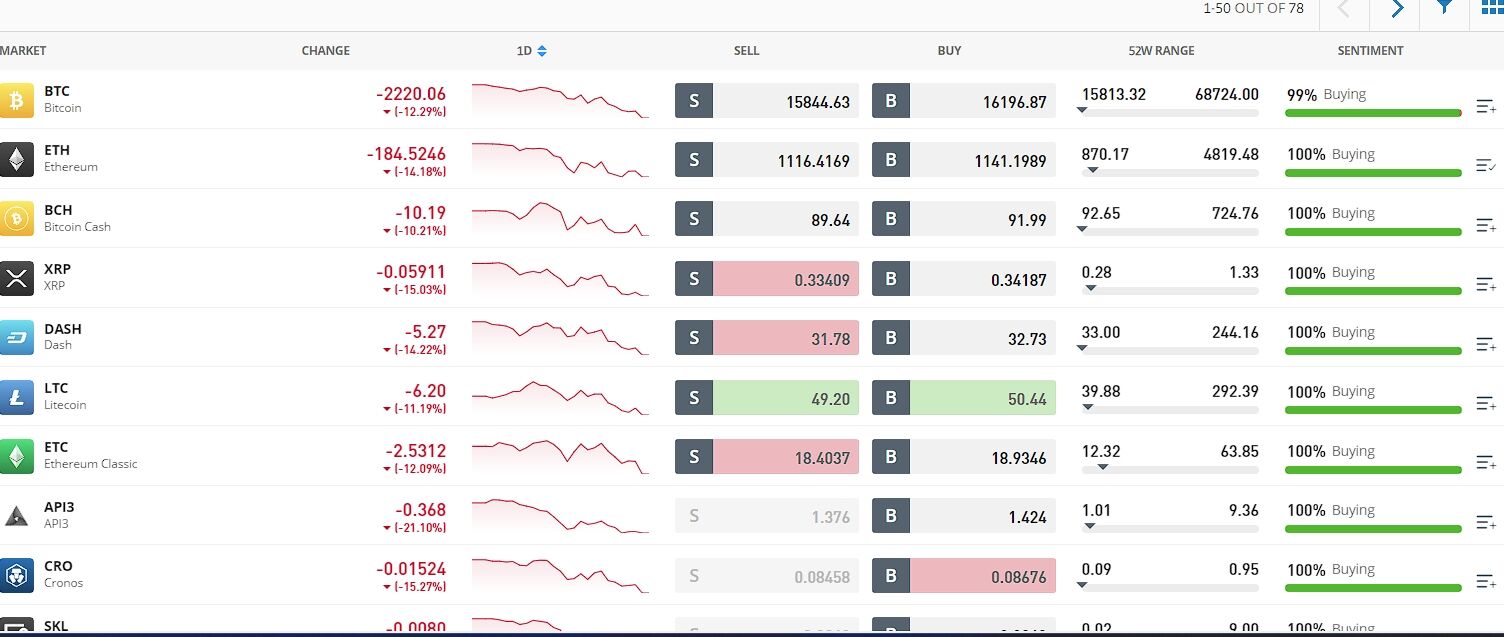
Task: Click the Bitcoin coin icon
Action: click(16, 100)
